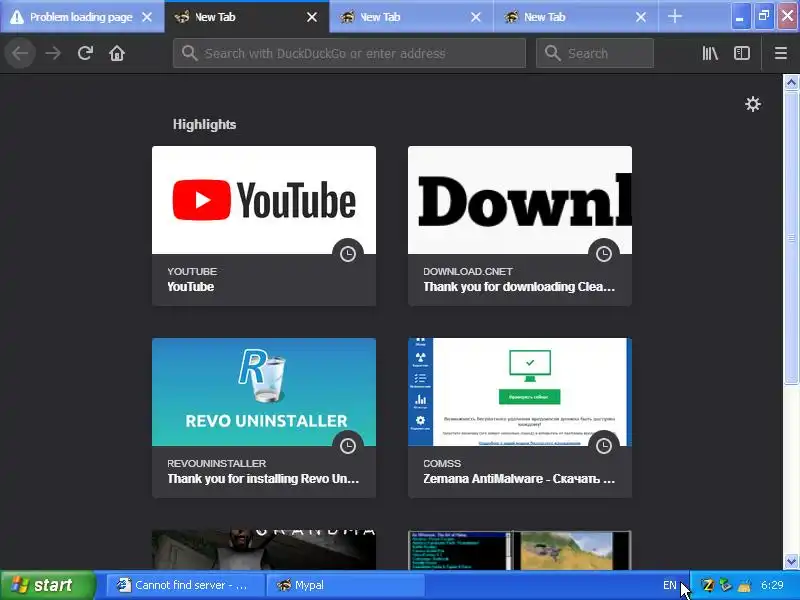800x600 pixels.
Task: Toggle the sidebar view icon
Action: (x=742, y=53)
